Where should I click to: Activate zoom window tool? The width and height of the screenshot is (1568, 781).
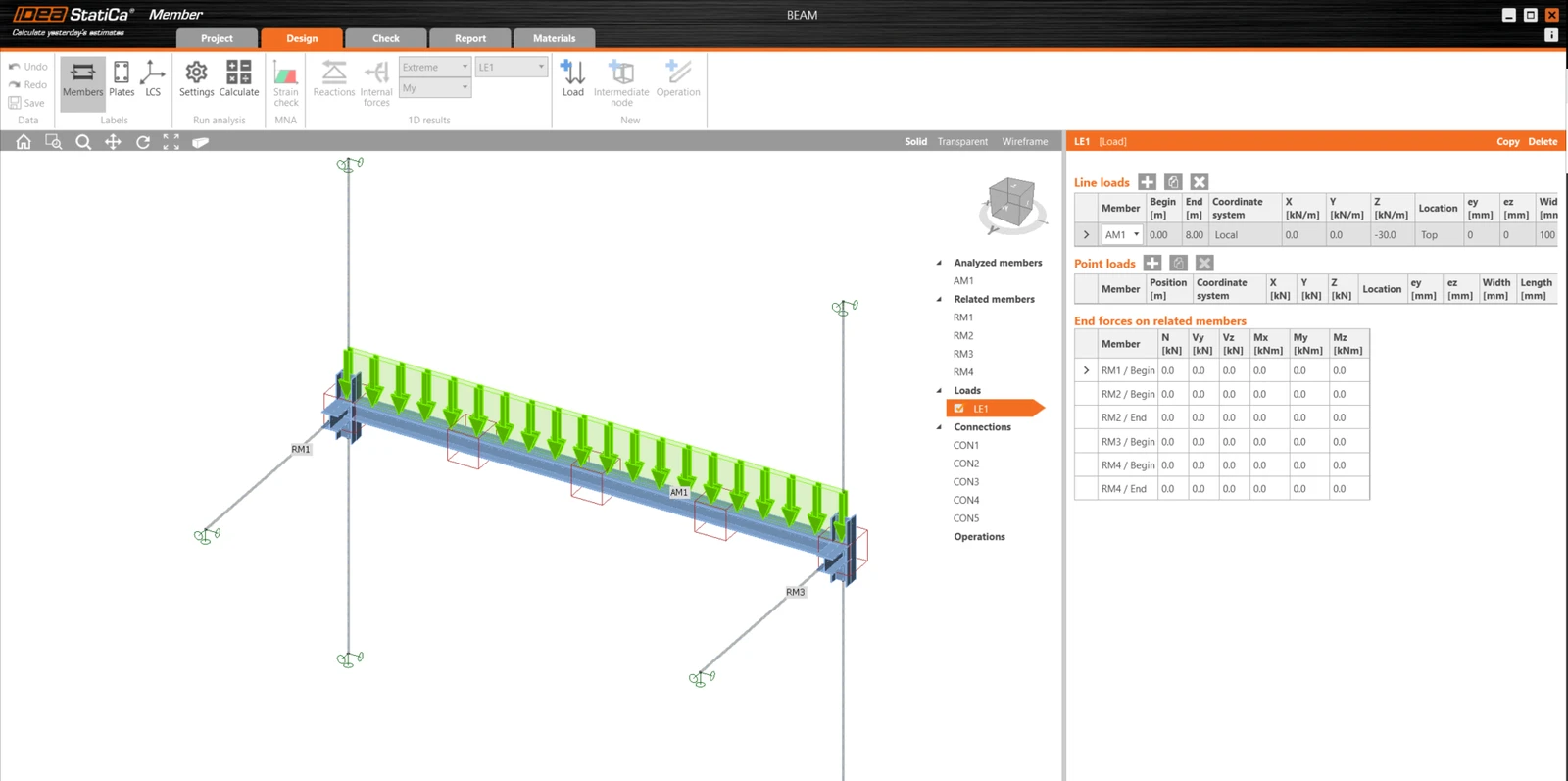pos(54,142)
